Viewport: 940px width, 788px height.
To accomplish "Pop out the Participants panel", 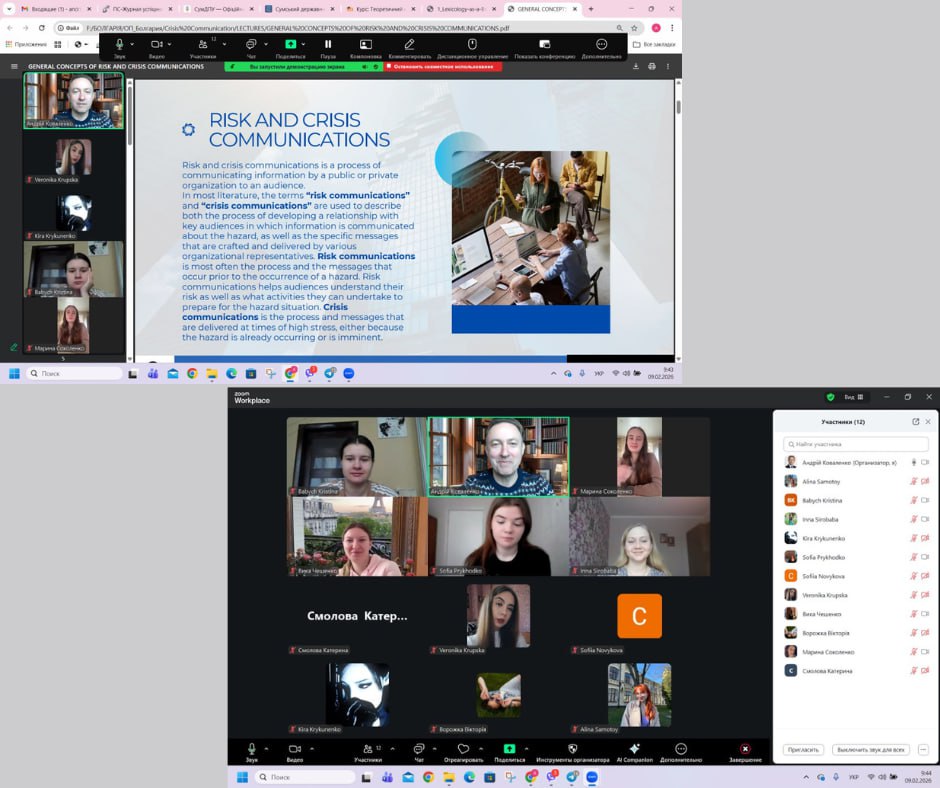I will tap(915, 422).
